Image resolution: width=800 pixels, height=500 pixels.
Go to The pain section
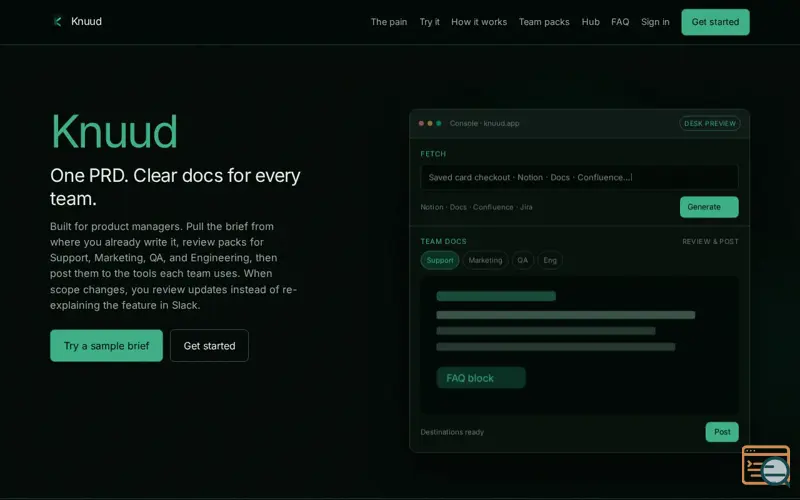coord(389,22)
